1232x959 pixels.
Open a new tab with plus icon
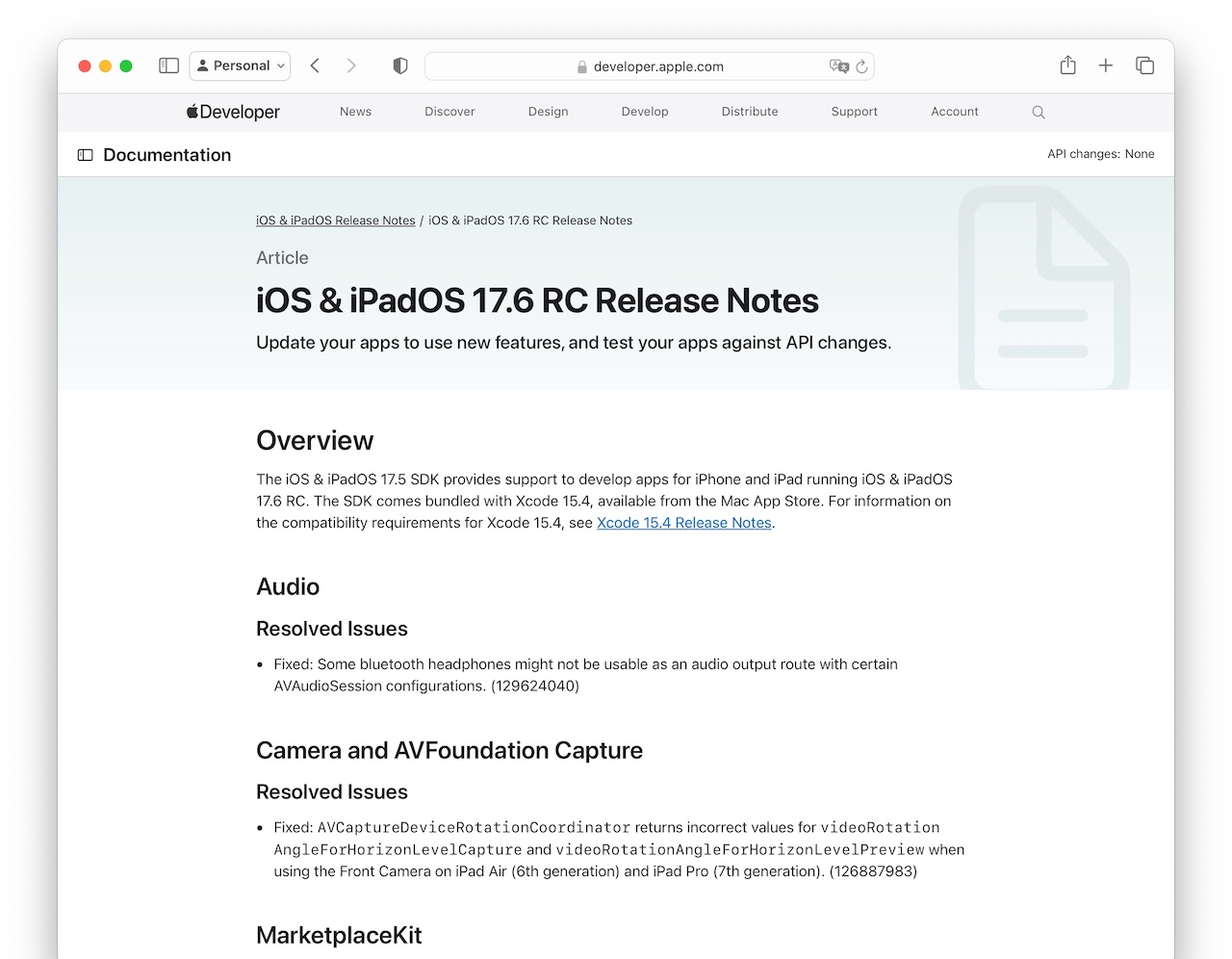coord(1106,65)
